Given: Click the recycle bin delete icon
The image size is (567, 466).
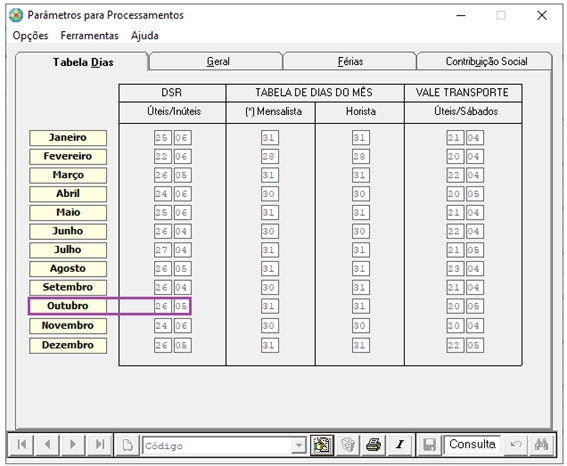Looking at the screenshot, I should (x=348, y=445).
